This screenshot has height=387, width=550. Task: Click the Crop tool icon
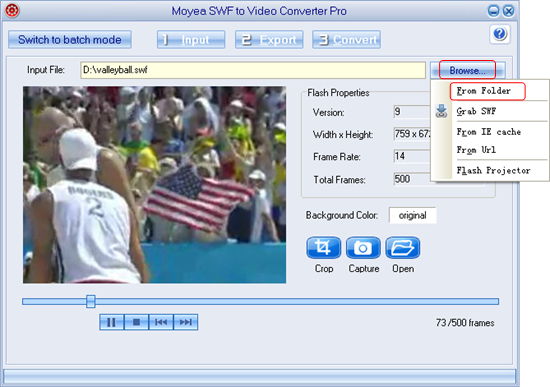click(323, 248)
